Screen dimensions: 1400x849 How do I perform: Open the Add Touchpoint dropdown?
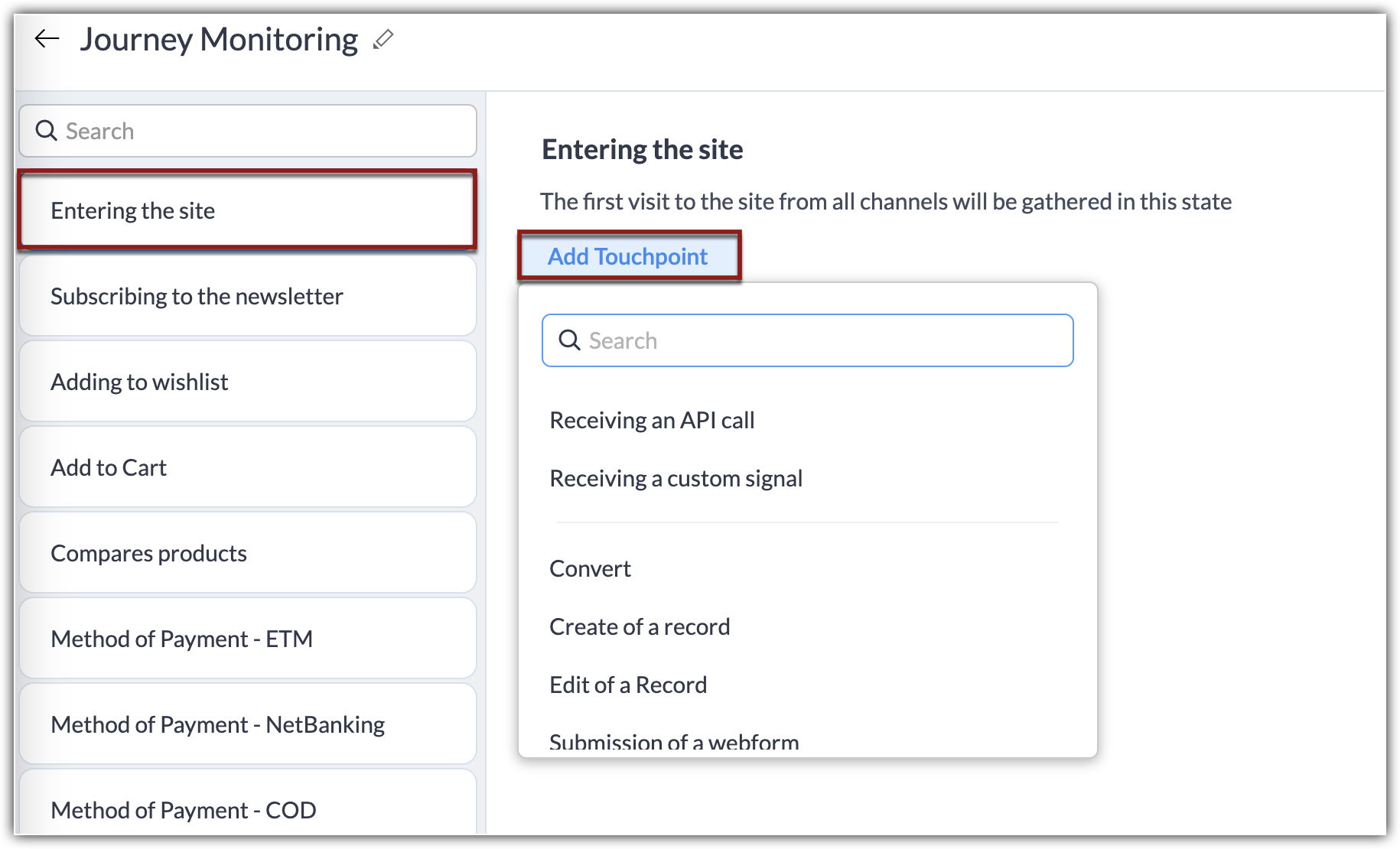(x=628, y=256)
